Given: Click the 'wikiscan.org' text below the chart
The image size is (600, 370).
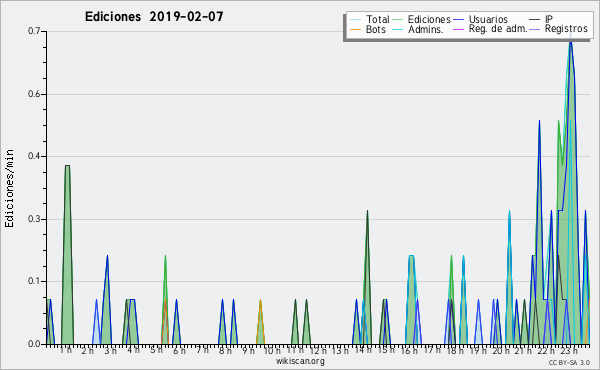Looking at the screenshot, I should [x=300, y=361].
